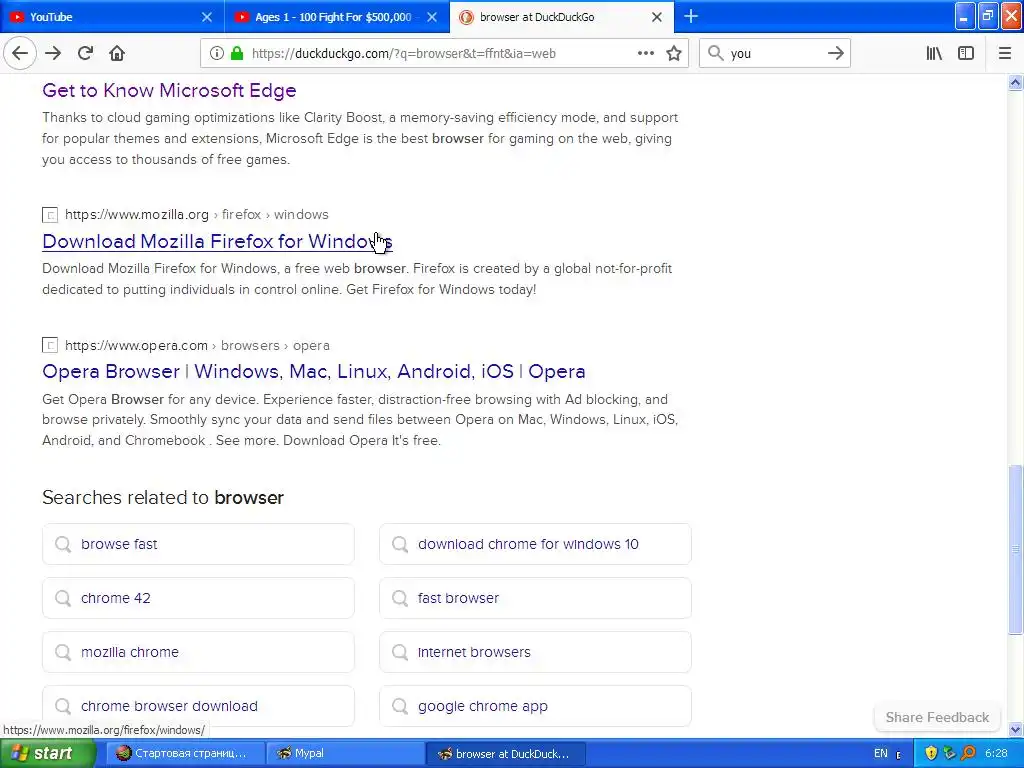Select the browser at DuckDuckGo tab
The image size is (1024, 768).
pyautogui.click(x=562, y=17)
